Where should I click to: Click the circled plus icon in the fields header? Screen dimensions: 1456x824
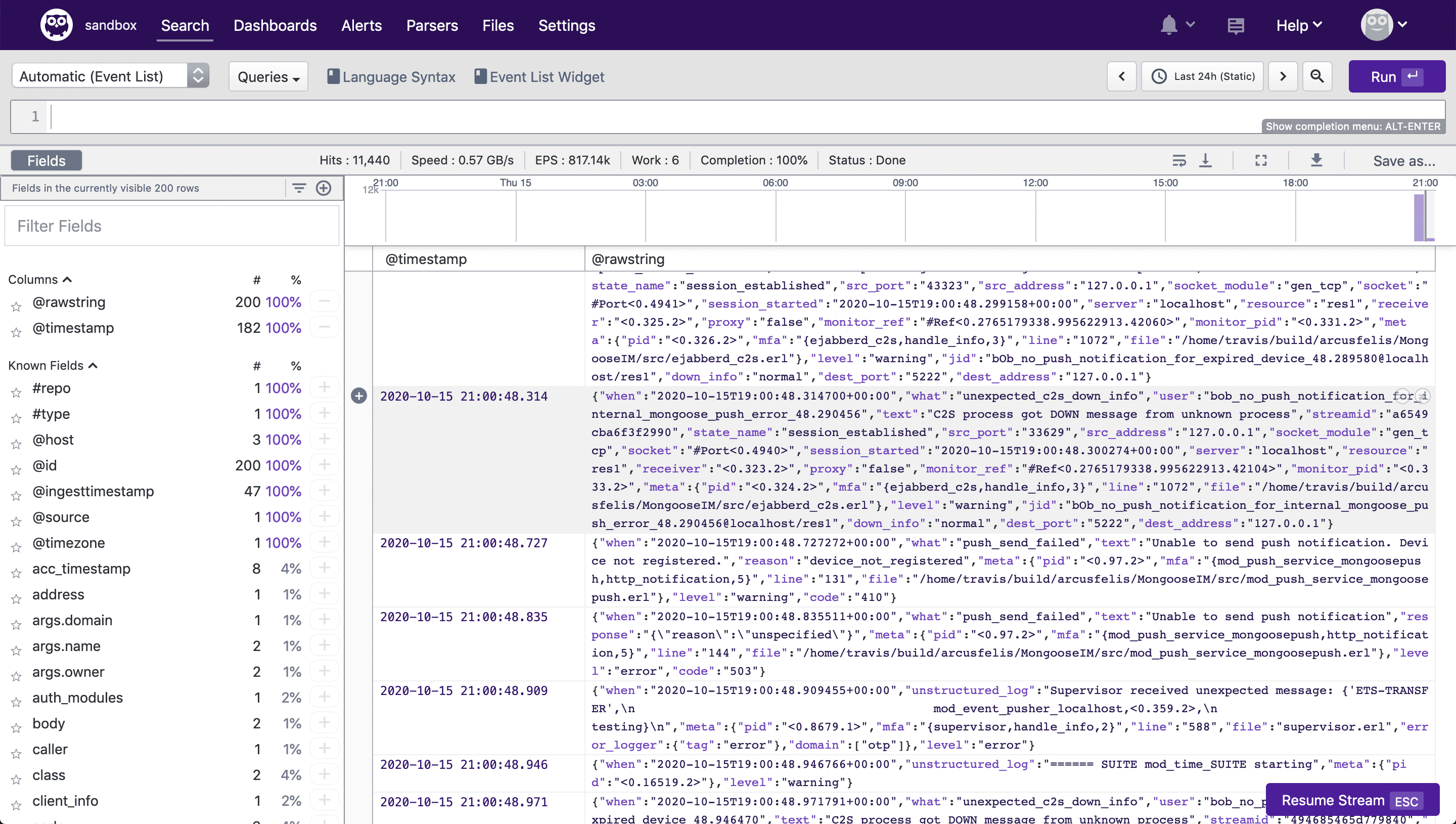324,188
